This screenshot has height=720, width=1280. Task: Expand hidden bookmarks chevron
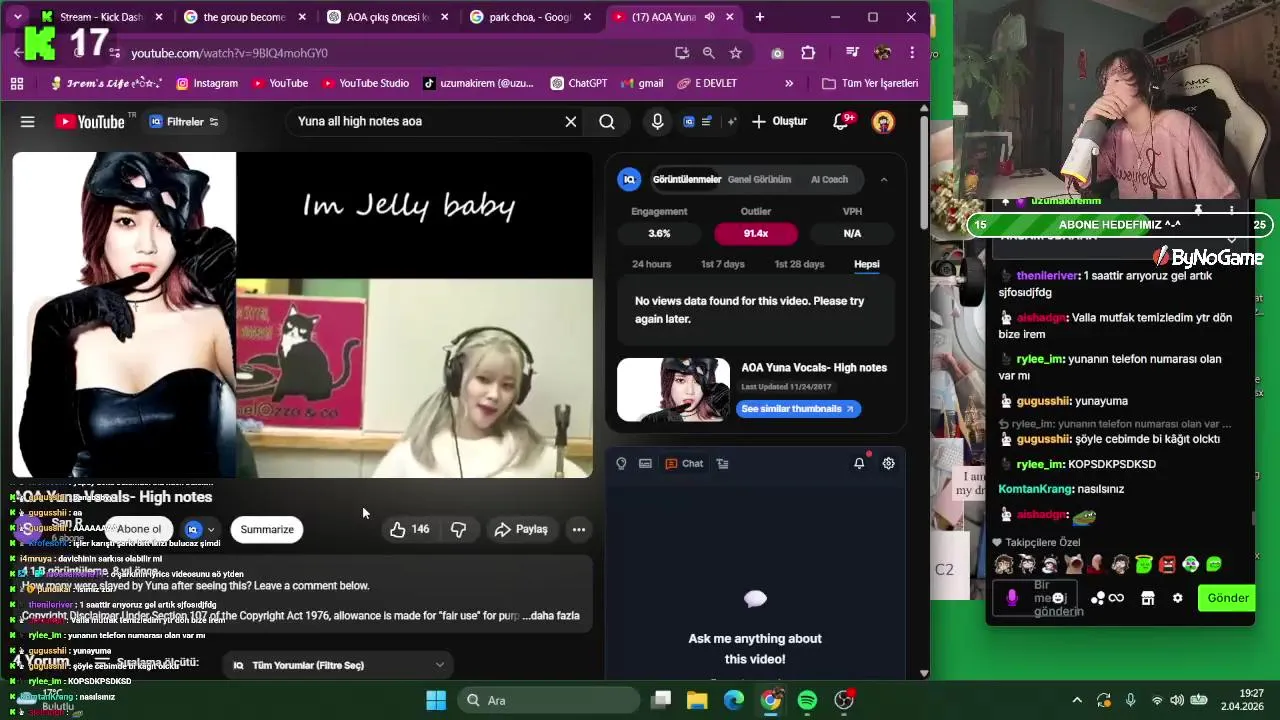click(789, 83)
